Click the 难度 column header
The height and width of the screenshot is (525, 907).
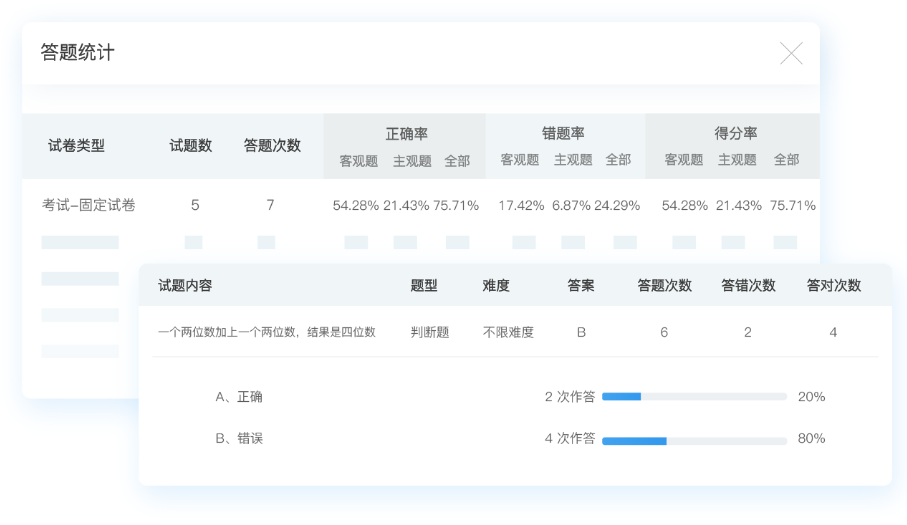click(496, 285)
